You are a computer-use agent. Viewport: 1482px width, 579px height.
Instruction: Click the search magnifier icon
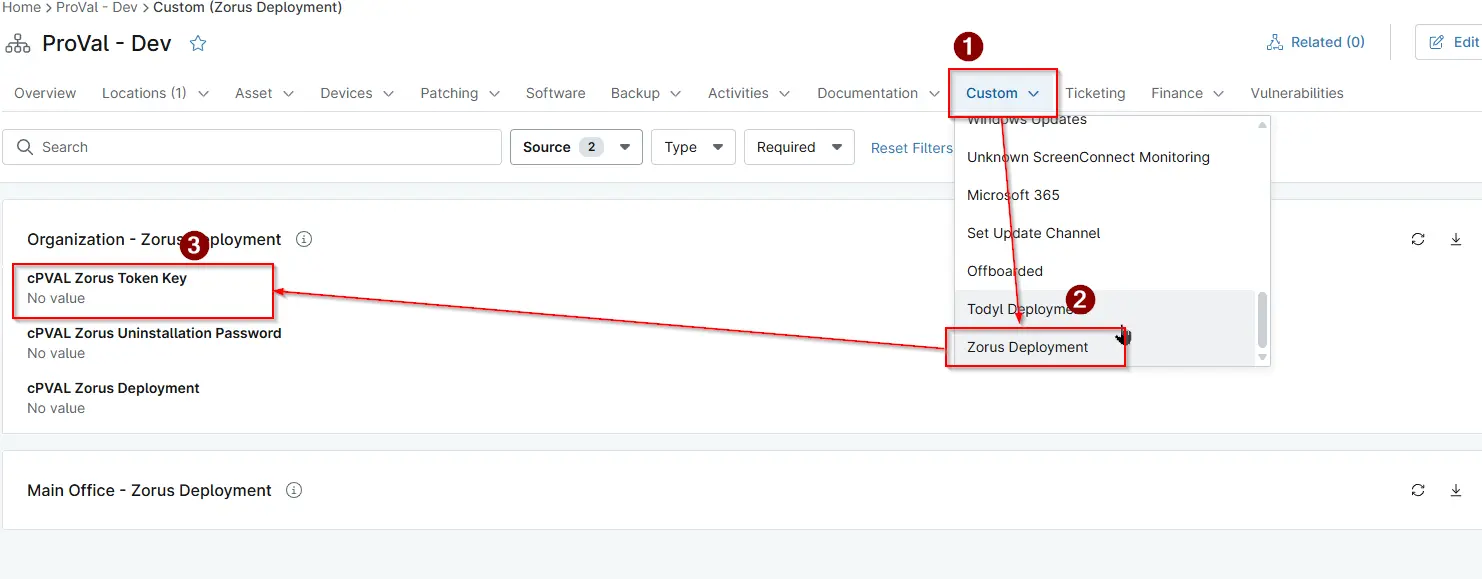26,147
